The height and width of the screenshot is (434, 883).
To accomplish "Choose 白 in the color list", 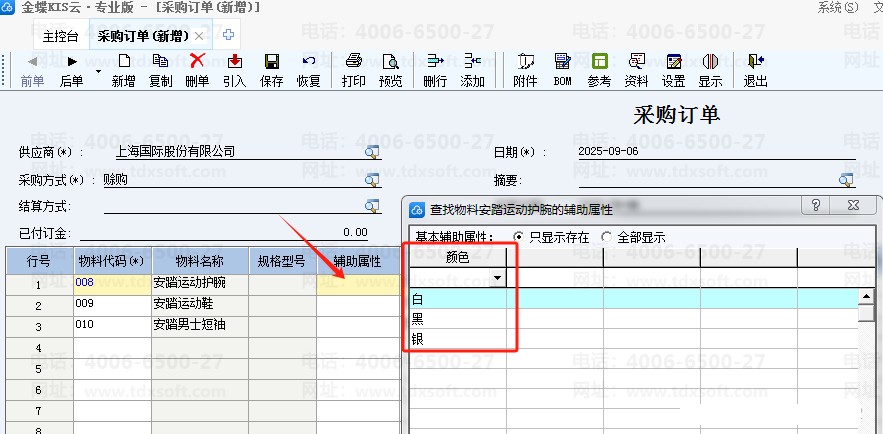I will [x=417, y=298].
